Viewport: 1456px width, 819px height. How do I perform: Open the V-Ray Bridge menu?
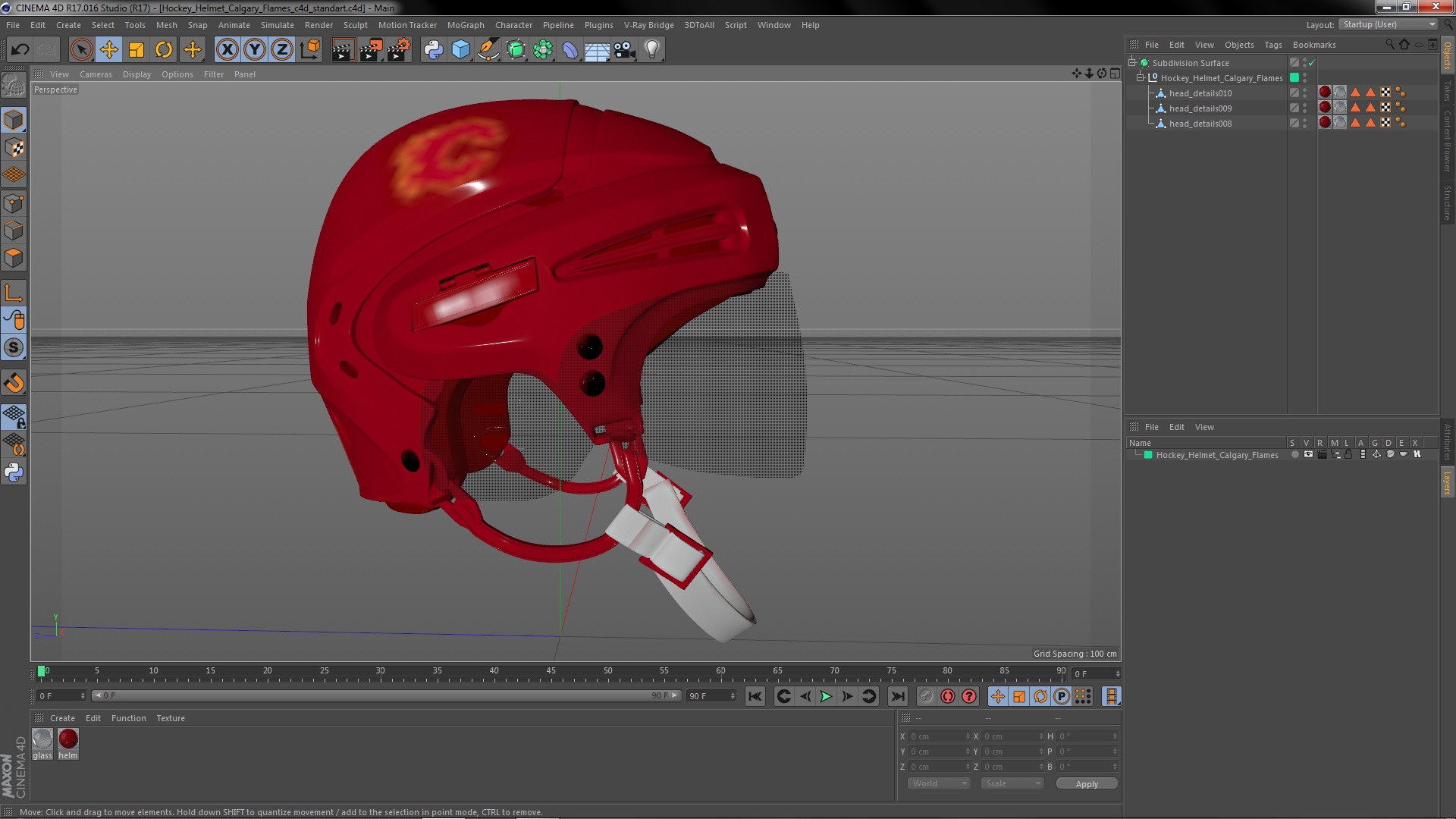648,25
